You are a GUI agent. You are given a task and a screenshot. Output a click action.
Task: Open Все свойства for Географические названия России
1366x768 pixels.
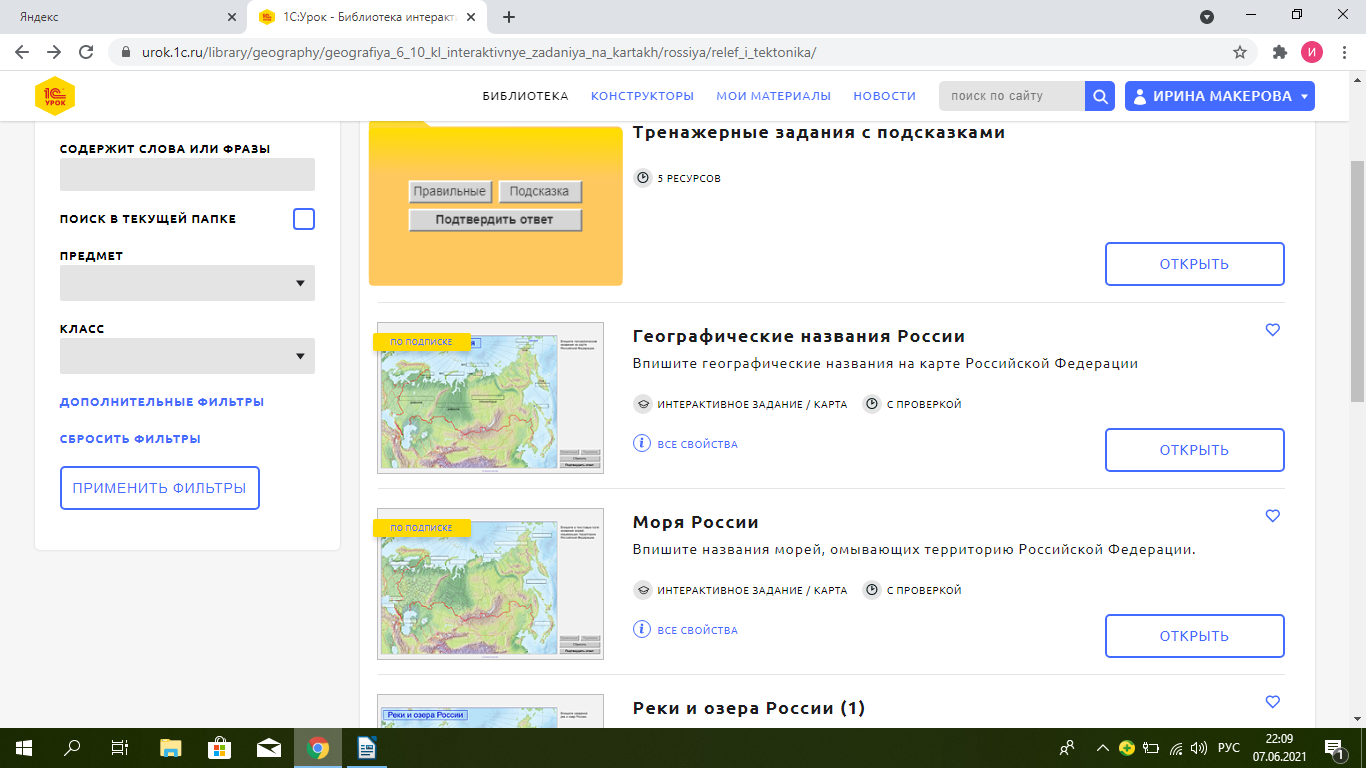pos(697,444)
